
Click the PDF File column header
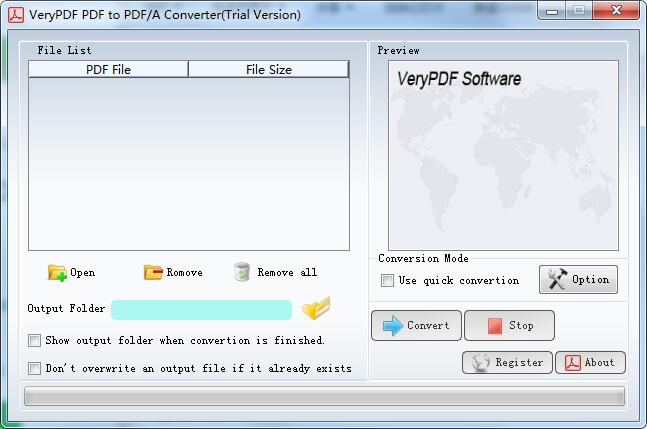pos(109,69)
